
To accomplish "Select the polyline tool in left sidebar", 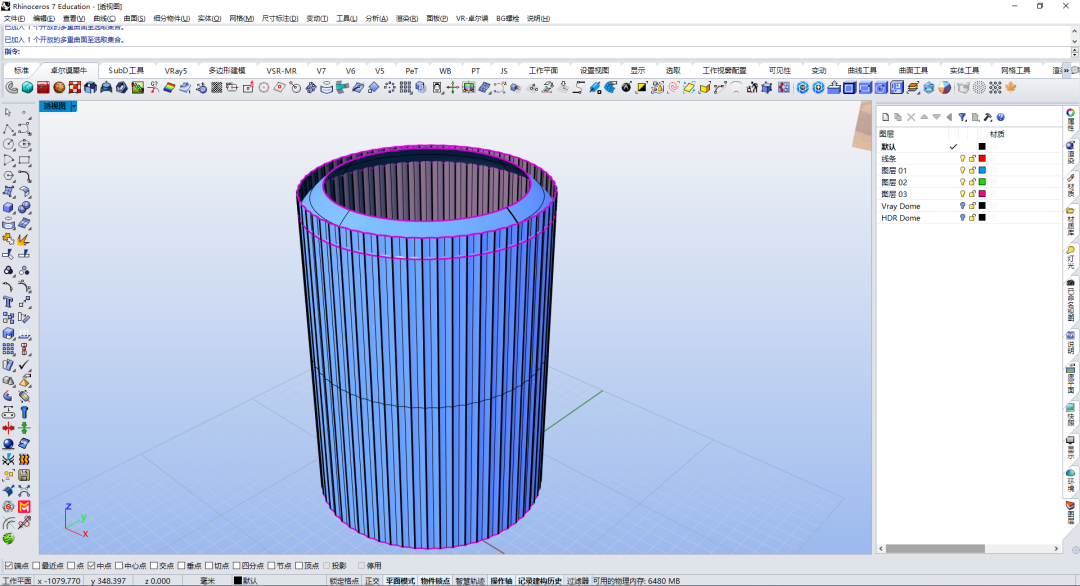I will [x=8, y=129].
